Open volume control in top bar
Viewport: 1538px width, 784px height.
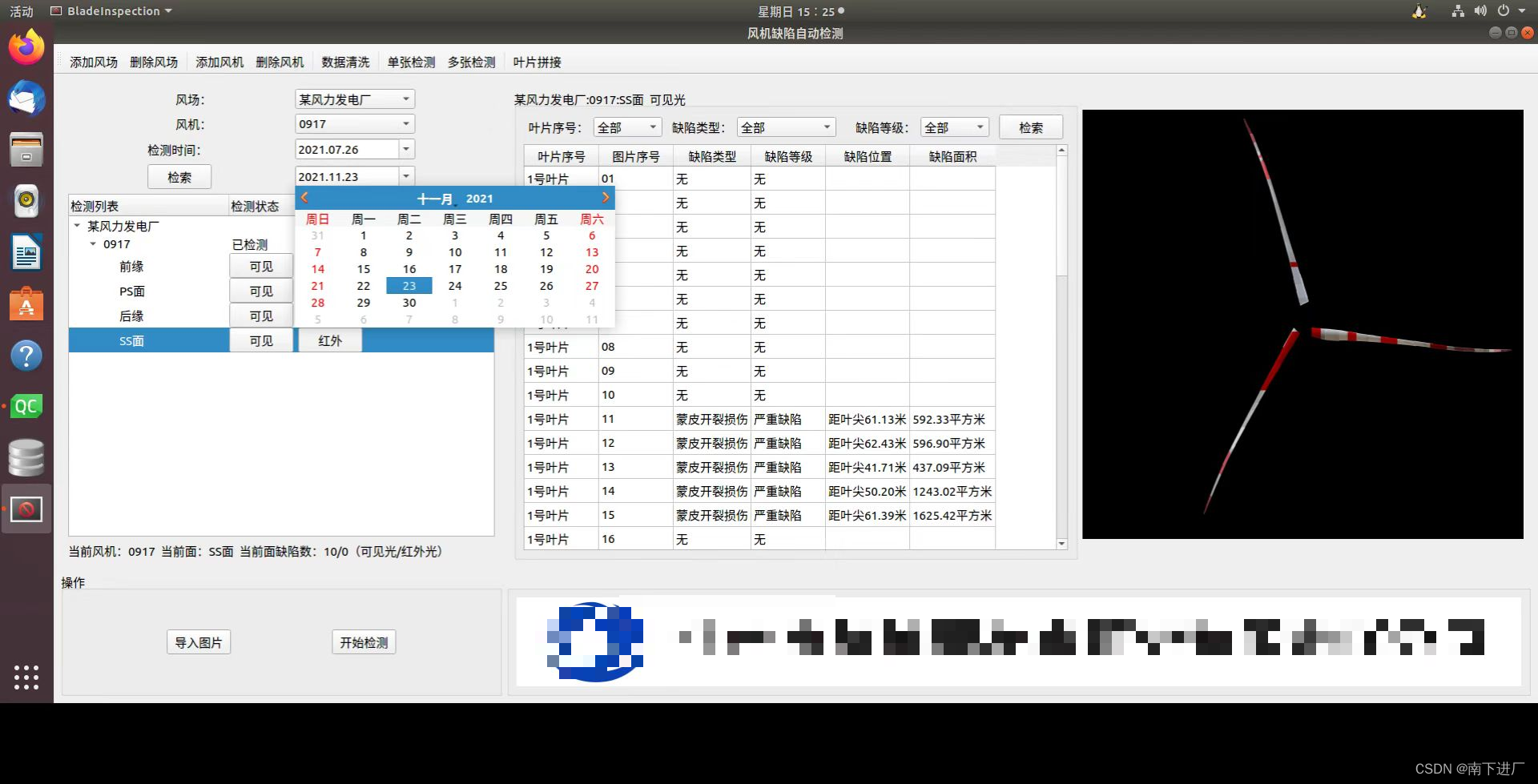pos(1480,11)
